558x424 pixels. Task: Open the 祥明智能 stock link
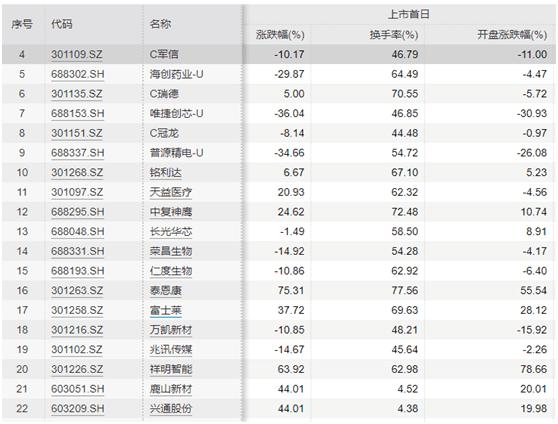point(171,369)
